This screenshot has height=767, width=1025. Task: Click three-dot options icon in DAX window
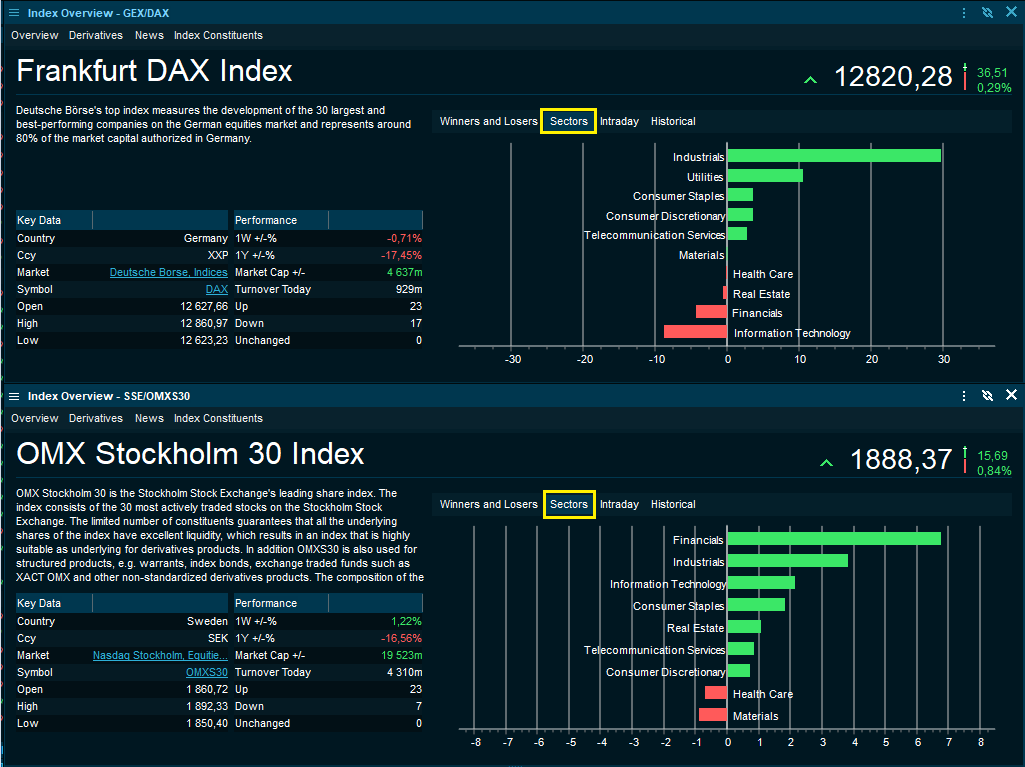(x=964, y=13)
